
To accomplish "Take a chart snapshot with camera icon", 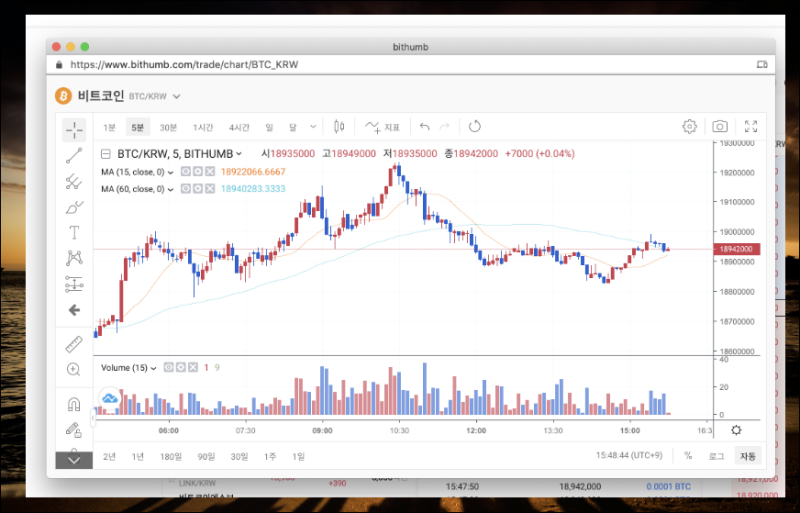I will [x=720, y=126].
